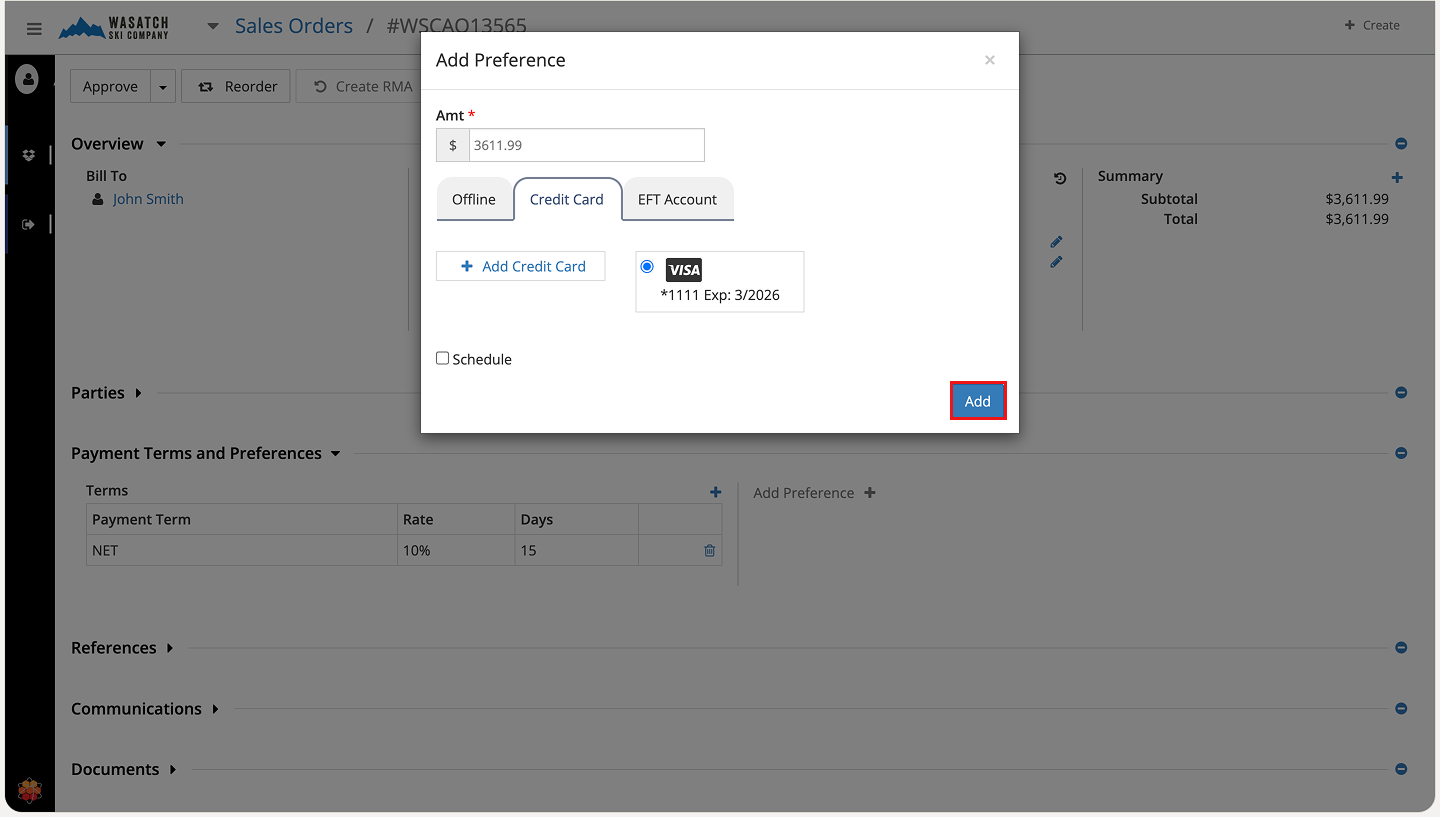The width and height of the screenshot is (1440, 817).
Task: Click the history icon near Summary
Action: (x=1060, y=178)
